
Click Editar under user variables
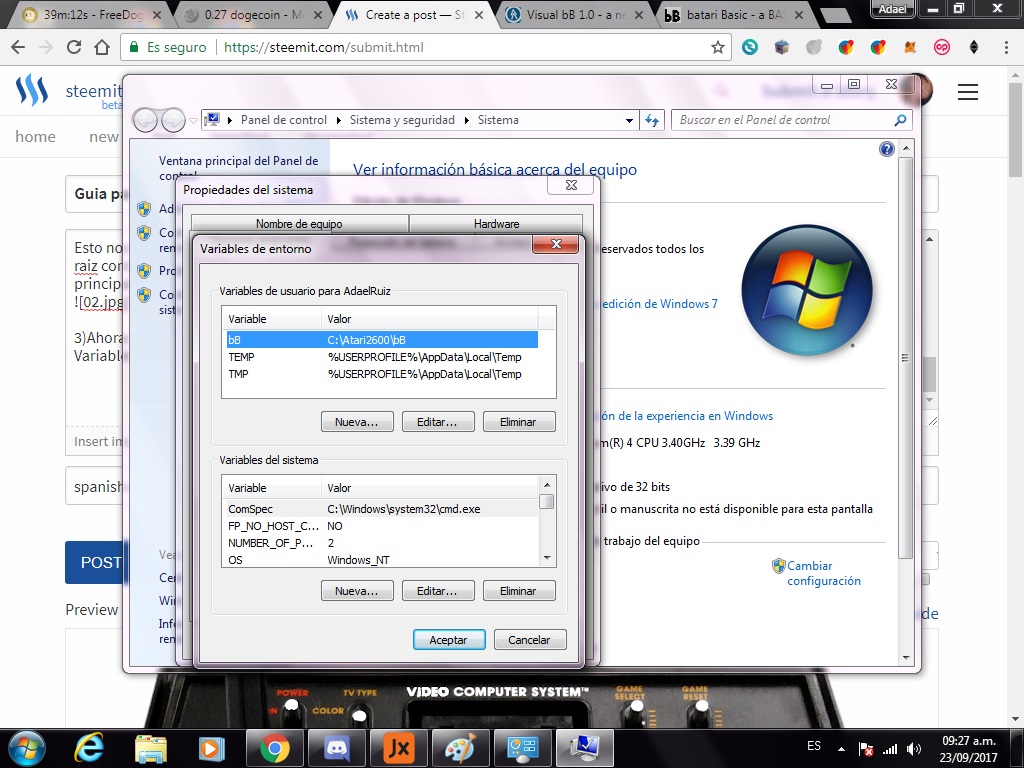tap(437, 422)
